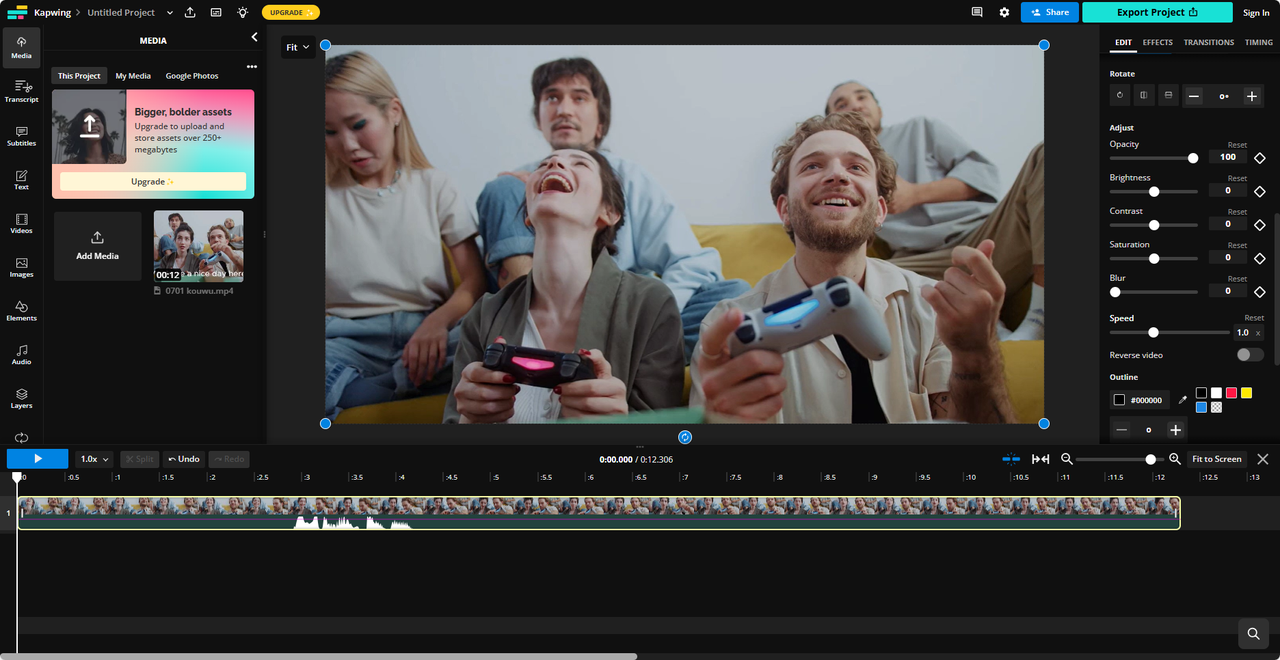This screenshot has height=660, width=1280.
Task: Click the Opacity keyframe diamond icon
Action: pyautogui.click(x=1260, y=158)
